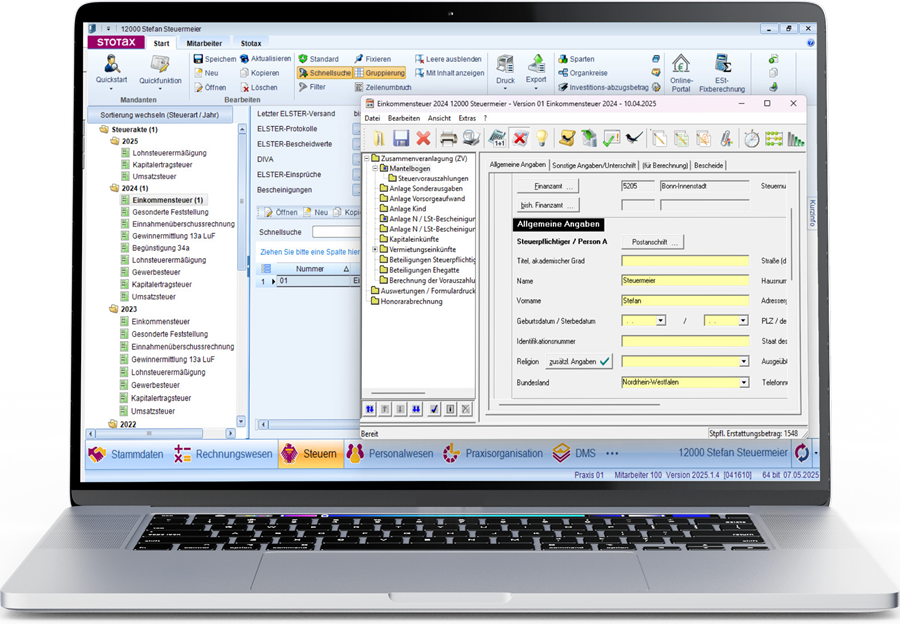Toggle the Schnellsuche option in the ribbon
Image resolution: width=900 pixels, height=624 pixels.
coord(324,73)
